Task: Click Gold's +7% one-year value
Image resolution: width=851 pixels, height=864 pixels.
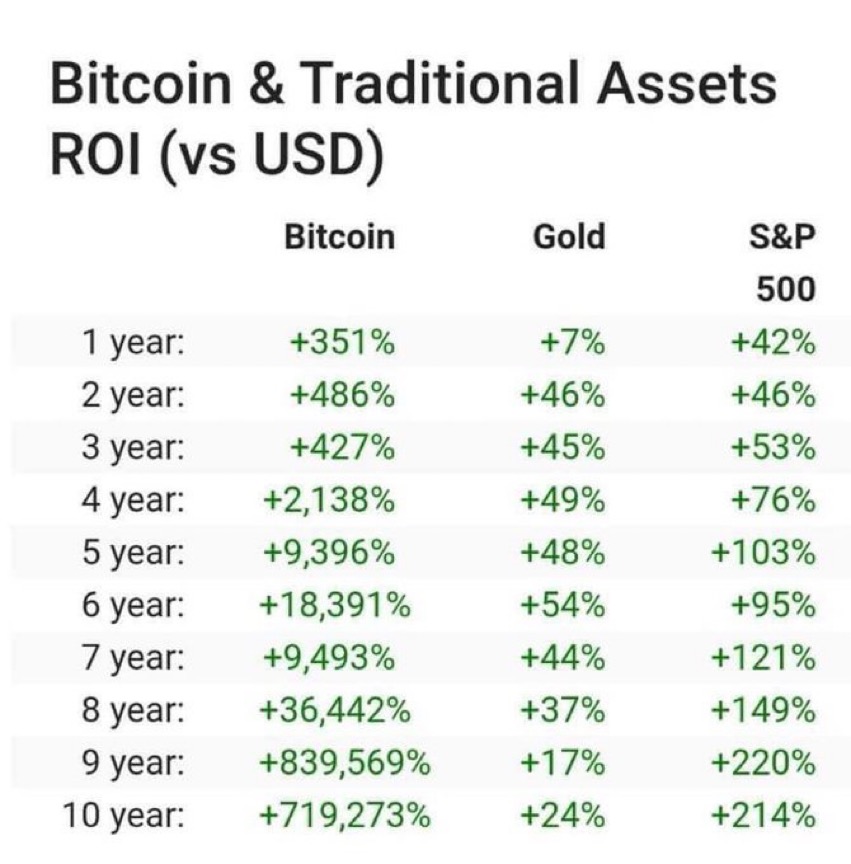Action: pos(573,342)
